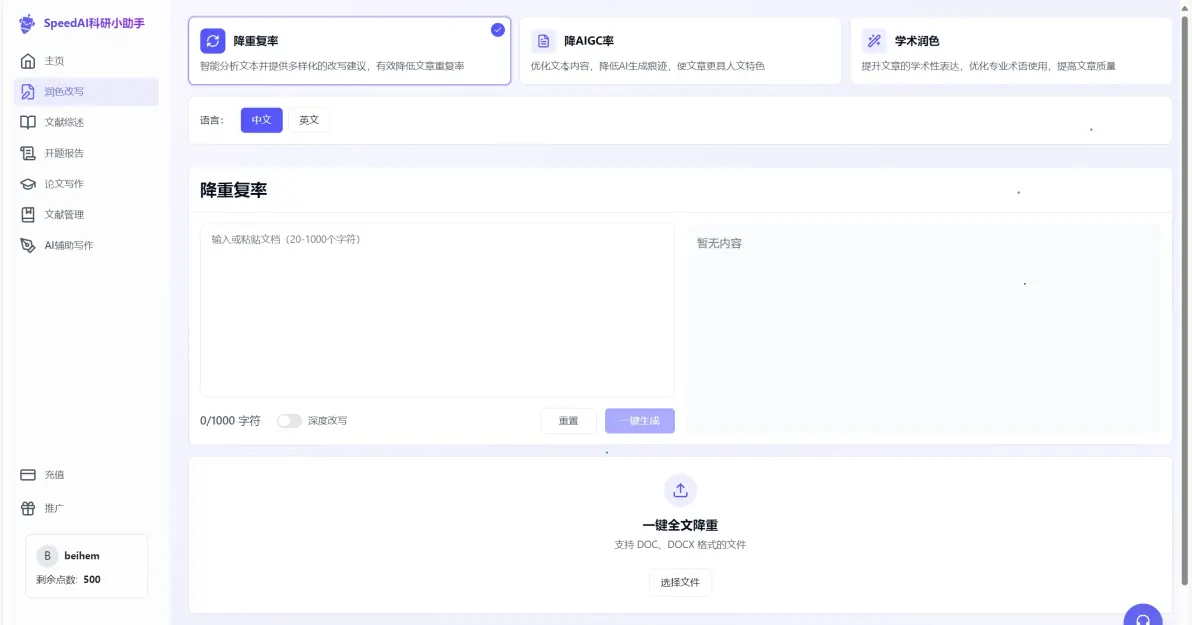Go to 充值 recharge page
1192x625 pixels.
[x=86, y=474]
